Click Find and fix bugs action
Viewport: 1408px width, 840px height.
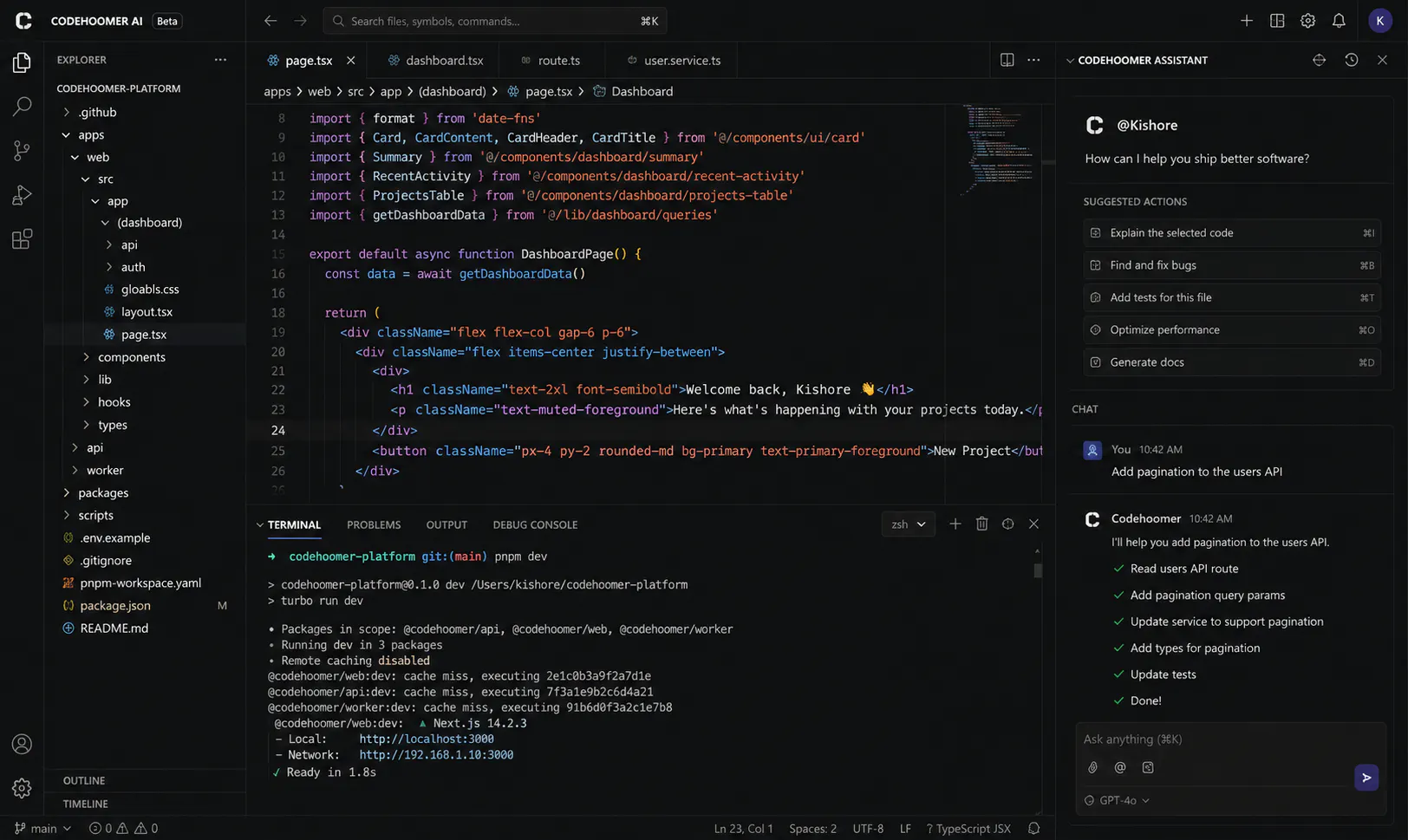tap(1231, 265)
